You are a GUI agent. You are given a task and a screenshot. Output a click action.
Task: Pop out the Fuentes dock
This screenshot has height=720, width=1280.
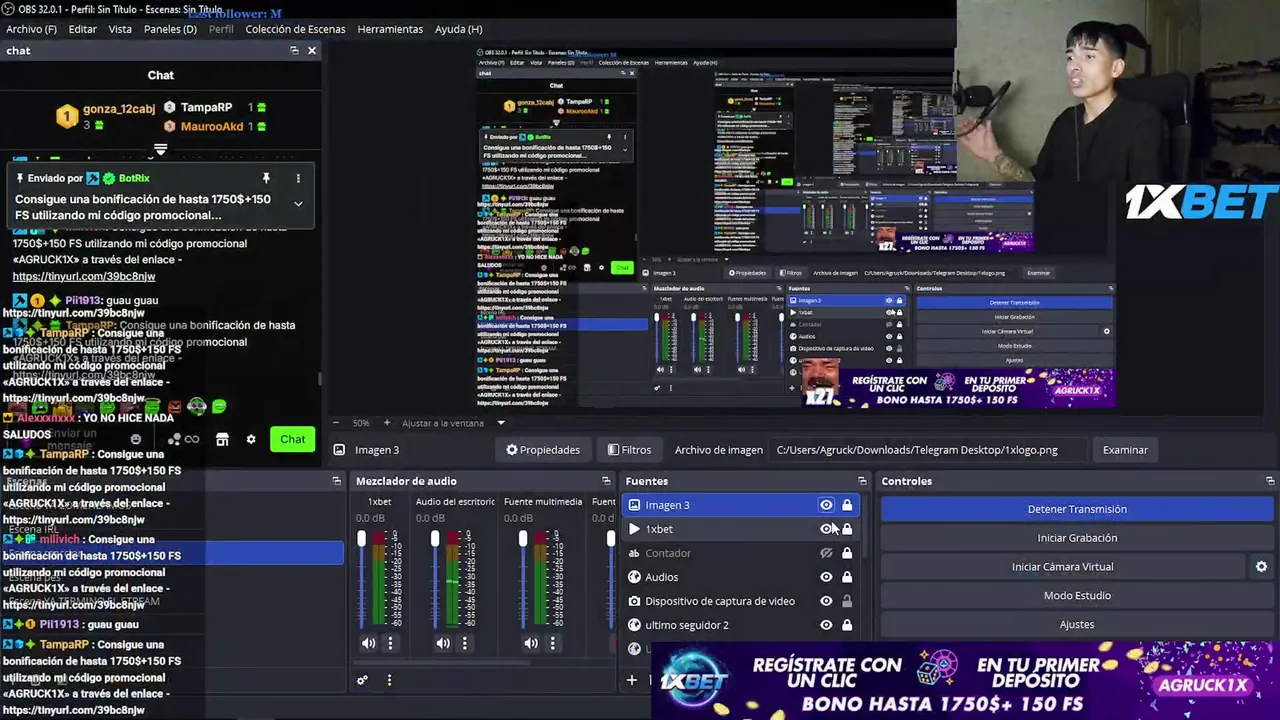tap(862, 481)
